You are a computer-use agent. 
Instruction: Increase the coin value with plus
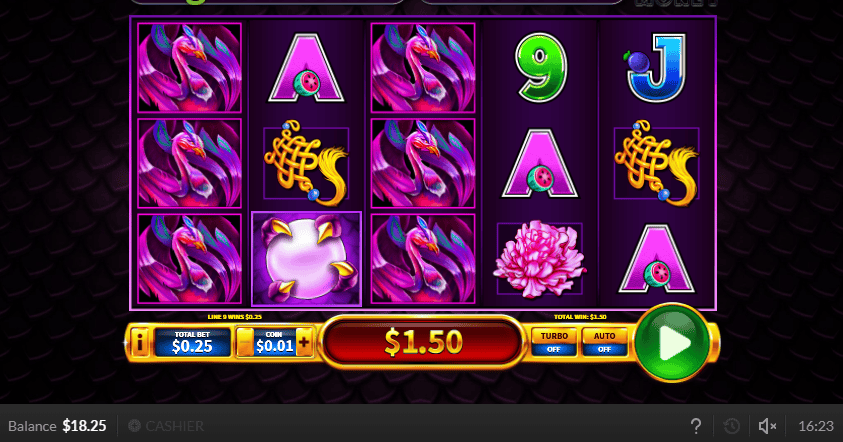[304, 342]
